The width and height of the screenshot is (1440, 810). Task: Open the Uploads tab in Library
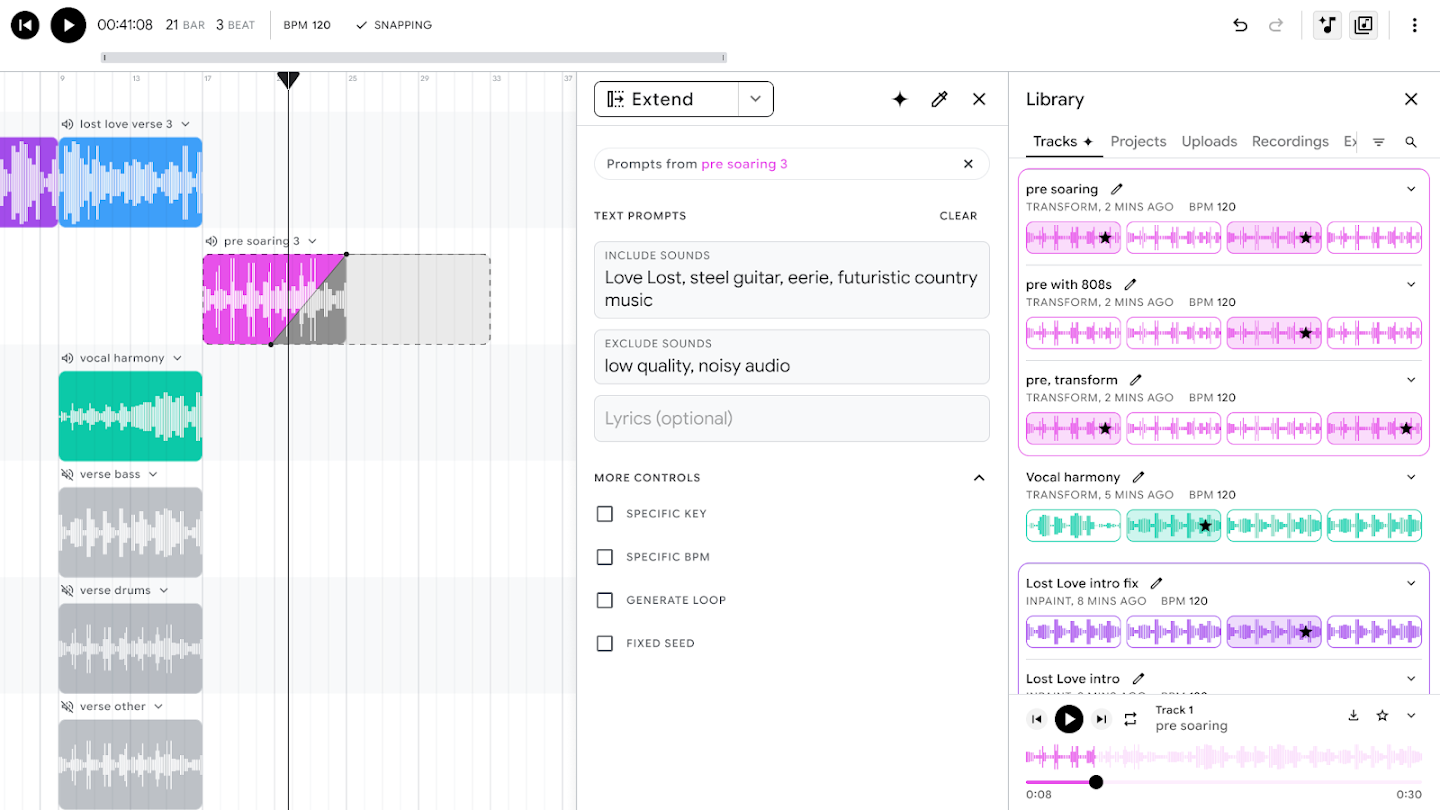tap(1209, 141)
